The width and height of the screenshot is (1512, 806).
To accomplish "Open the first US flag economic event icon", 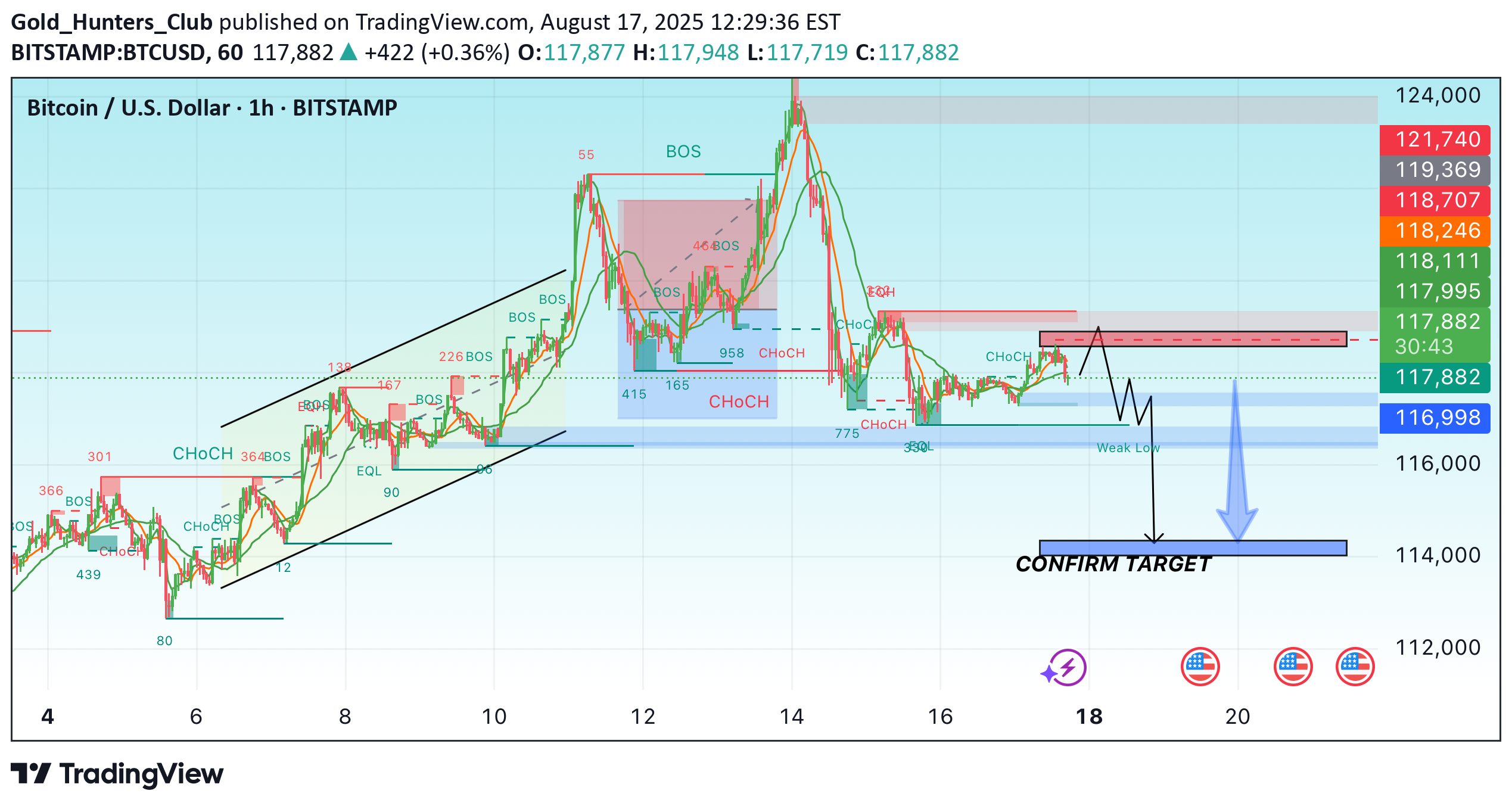I will [x=1200, y=667].
